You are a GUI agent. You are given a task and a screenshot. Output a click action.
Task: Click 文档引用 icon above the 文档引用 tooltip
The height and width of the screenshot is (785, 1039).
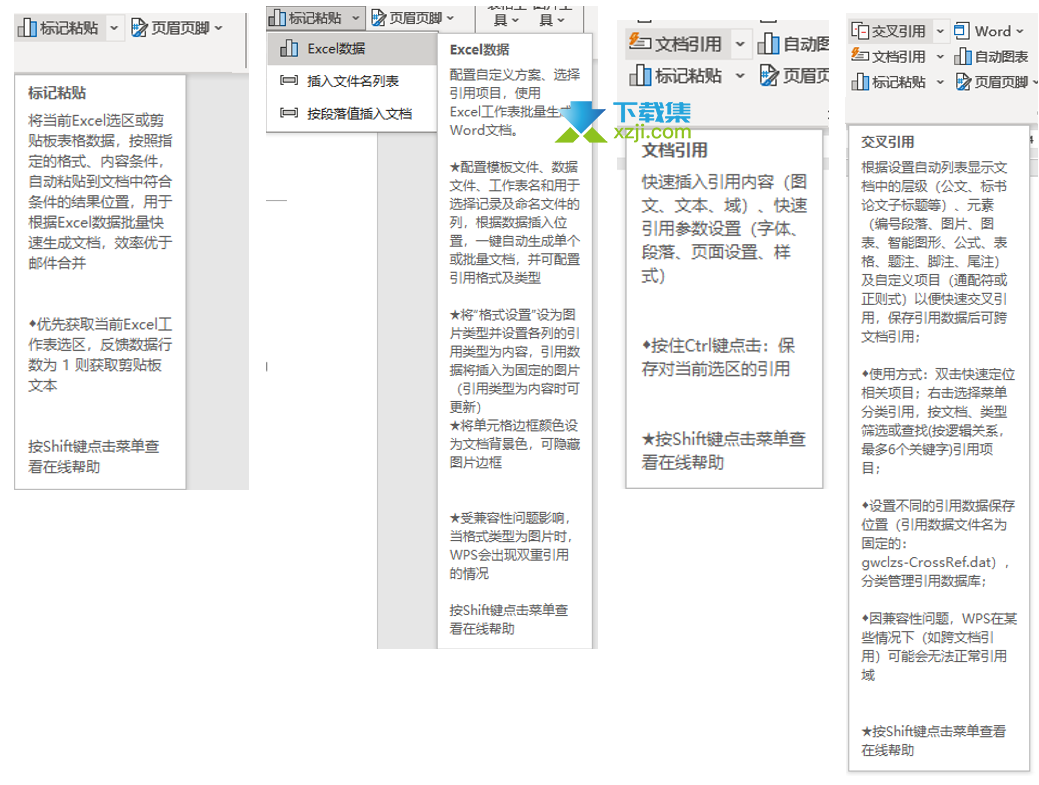tap(639, 42)
